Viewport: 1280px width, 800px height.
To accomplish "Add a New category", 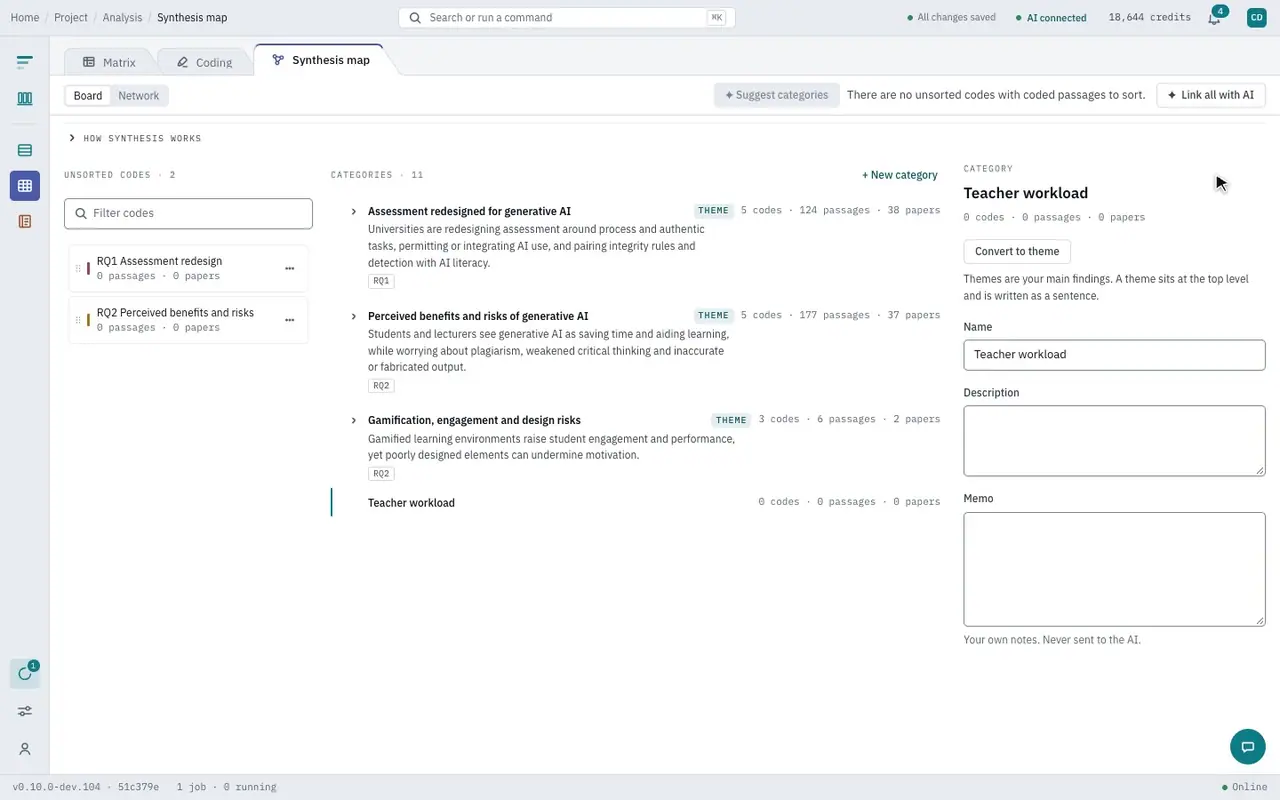I will click(900, 175).
